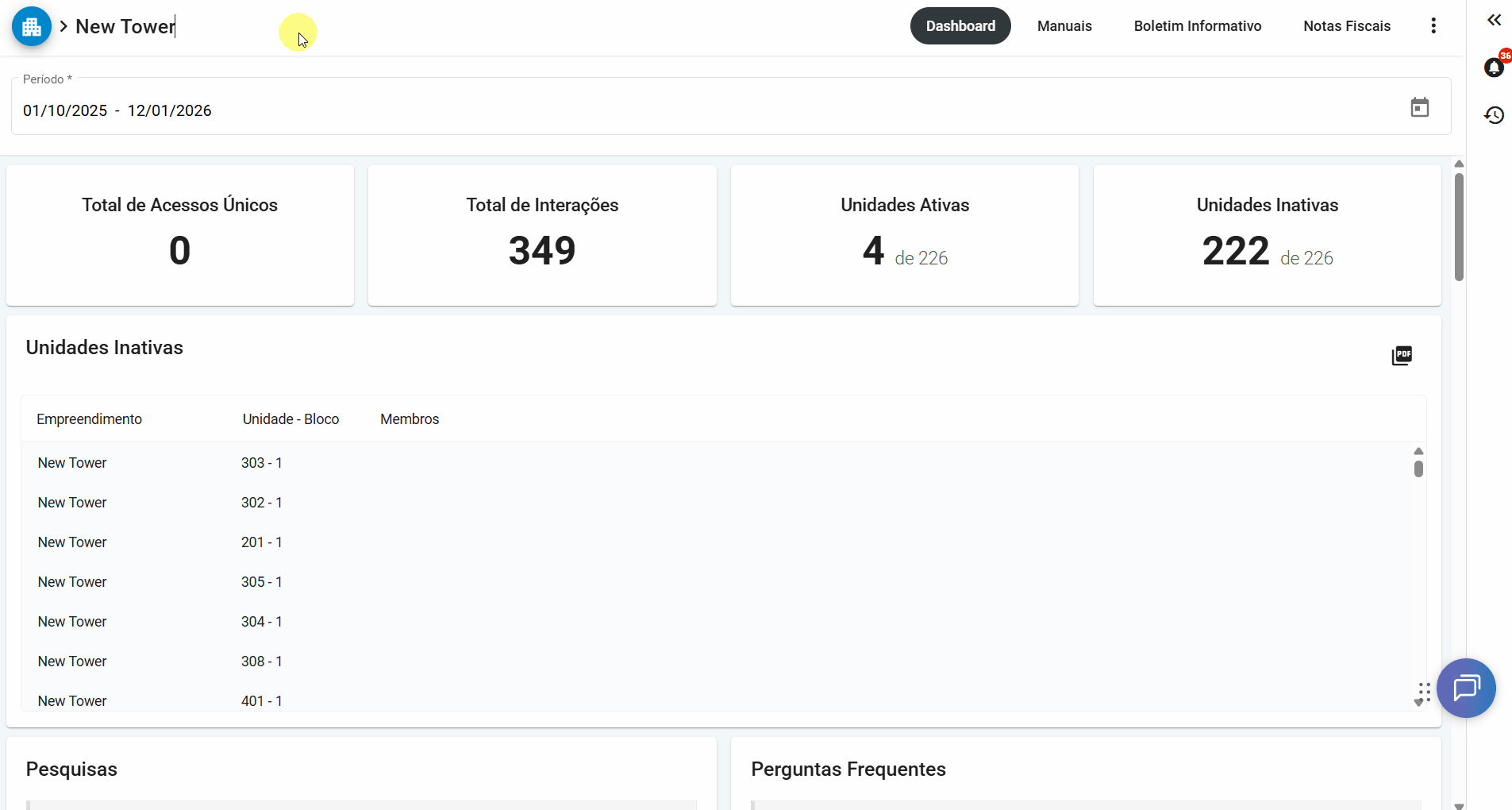Viewport: 1512px width, 810px height.
Task: Click the main page vertical scrollbar thumb
Action: click(x=1459, y=226)
